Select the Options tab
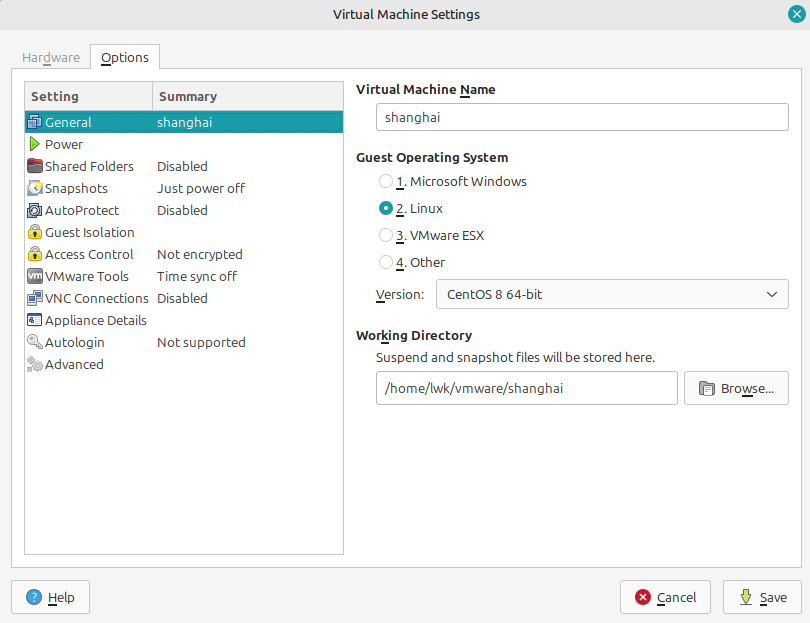The height and width of the screenshot is (623, 810). point(125,57)
